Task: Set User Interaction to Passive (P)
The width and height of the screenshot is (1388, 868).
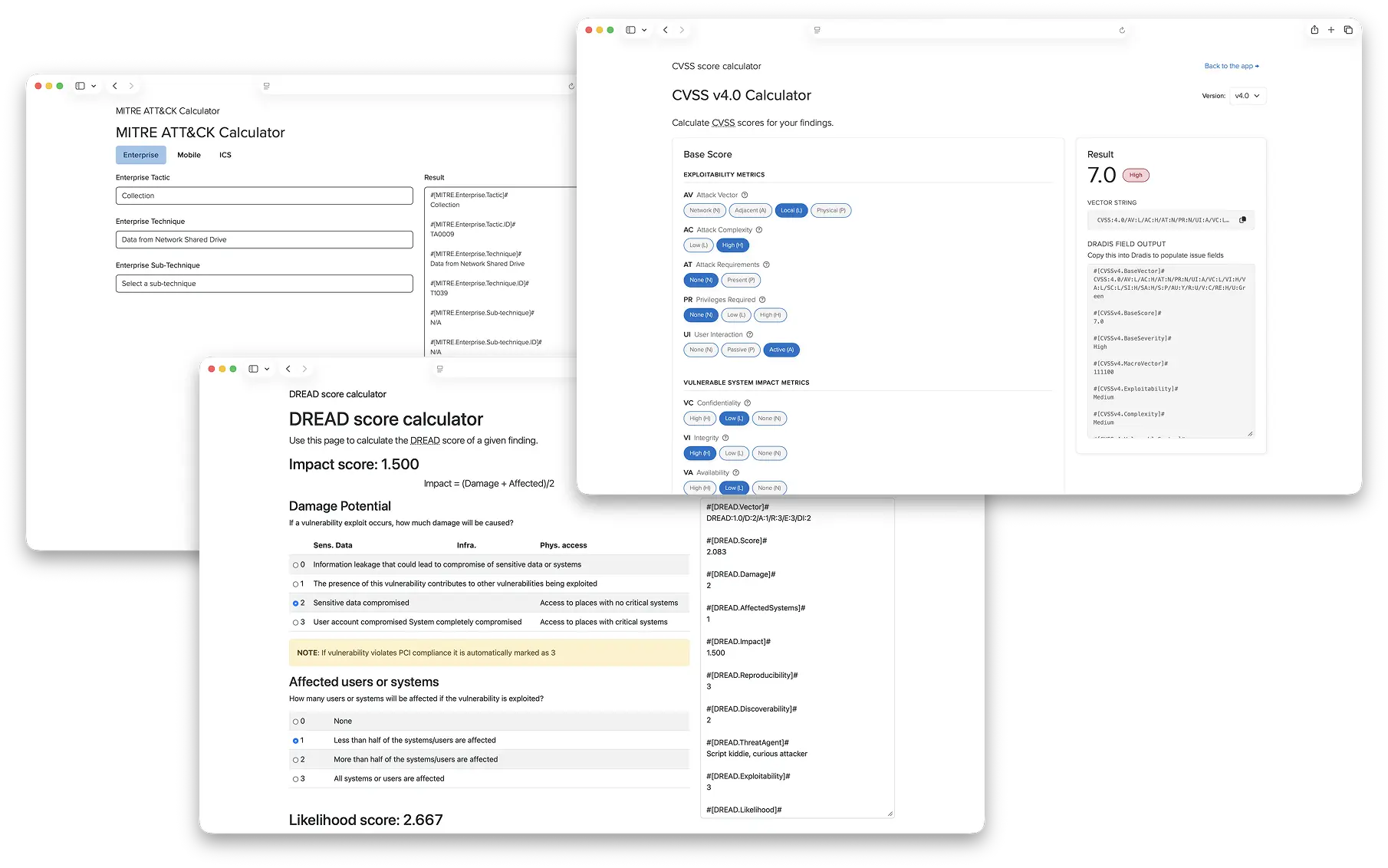Action: click(741, 350)
